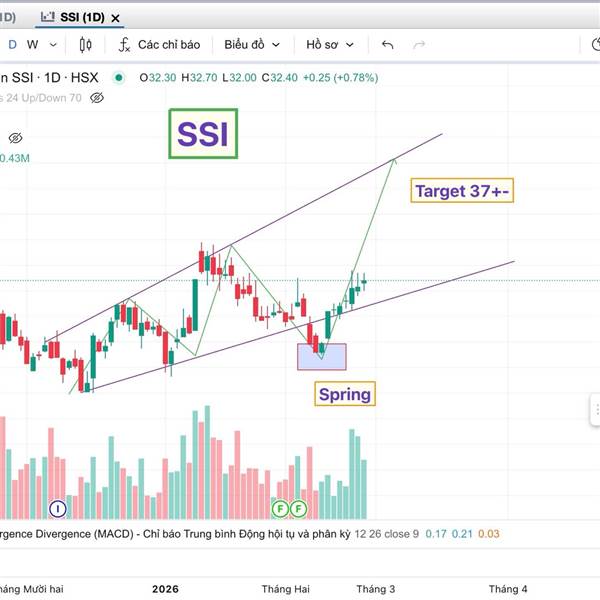Image resolution: width=600 pixels, height=600 pixels.
Task: Click the H32.70 high price value
Action: coord(199,78)
